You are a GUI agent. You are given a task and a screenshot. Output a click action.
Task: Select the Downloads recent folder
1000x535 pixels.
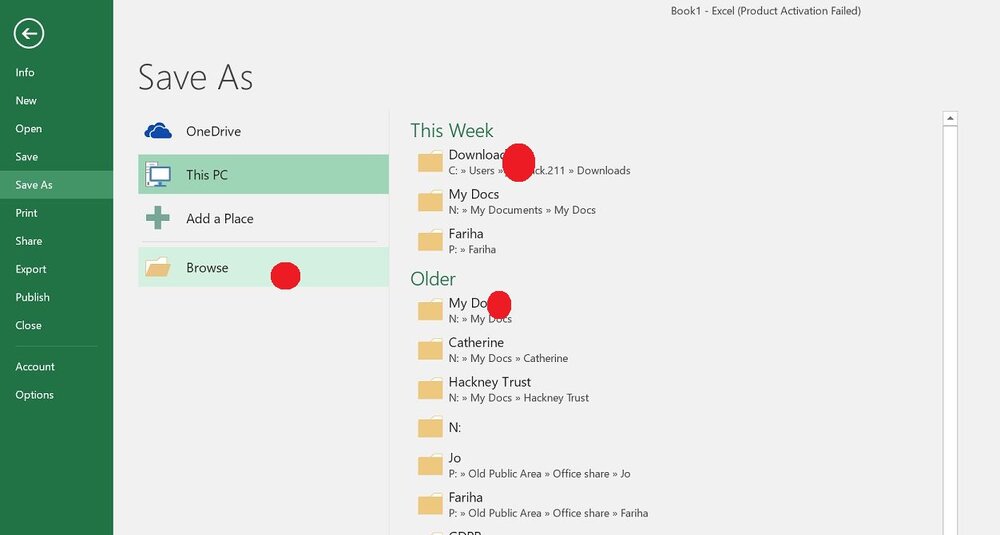pos(673,163)
